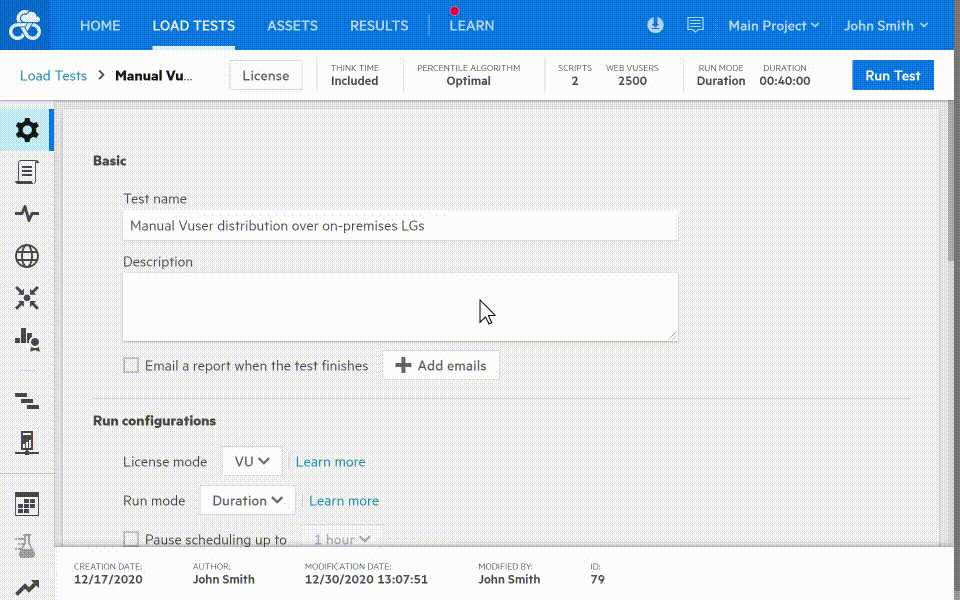
Task: Check the Pause scheduling up to option
Action: click(x=130, y=539)
